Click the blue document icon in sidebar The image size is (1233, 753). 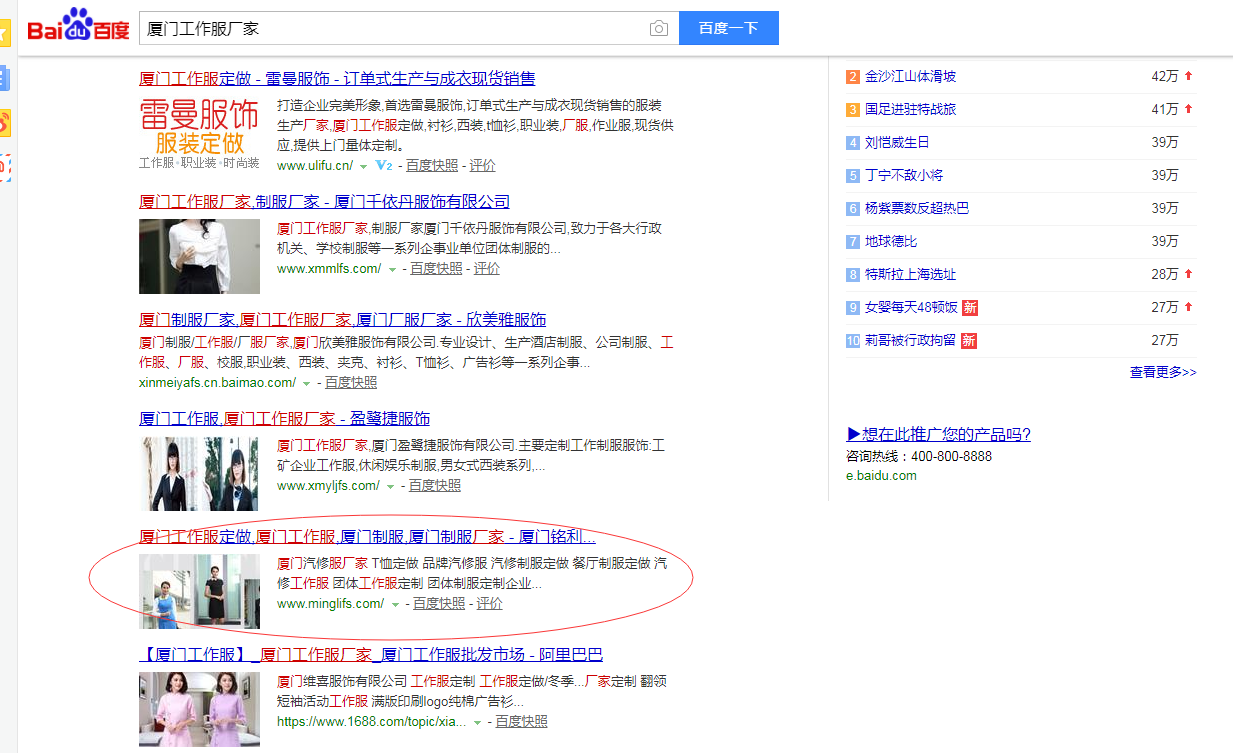(3, 78)
